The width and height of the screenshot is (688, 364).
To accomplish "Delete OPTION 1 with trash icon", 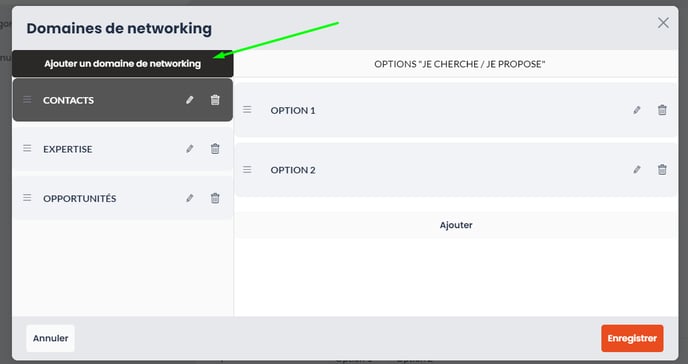I will point(662,110).
